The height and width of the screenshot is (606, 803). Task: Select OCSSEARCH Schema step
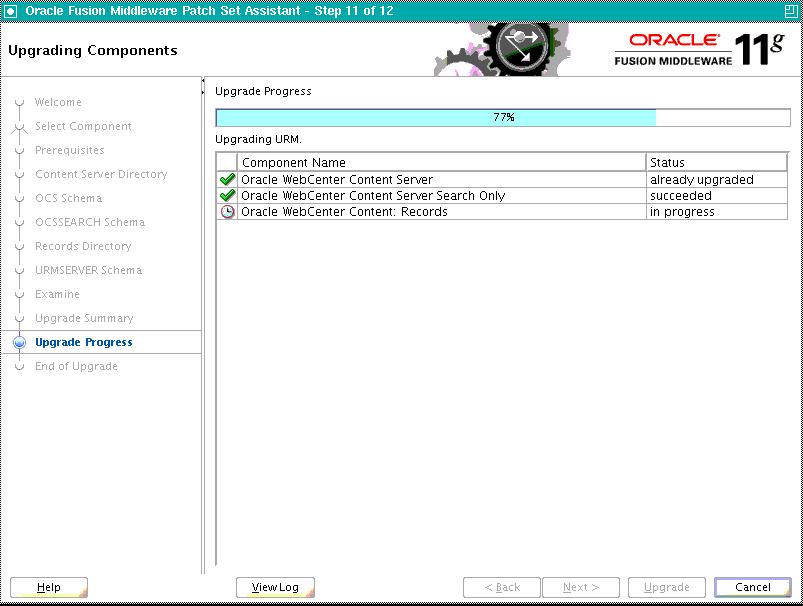pyautogui.click(x=90, y=222)
